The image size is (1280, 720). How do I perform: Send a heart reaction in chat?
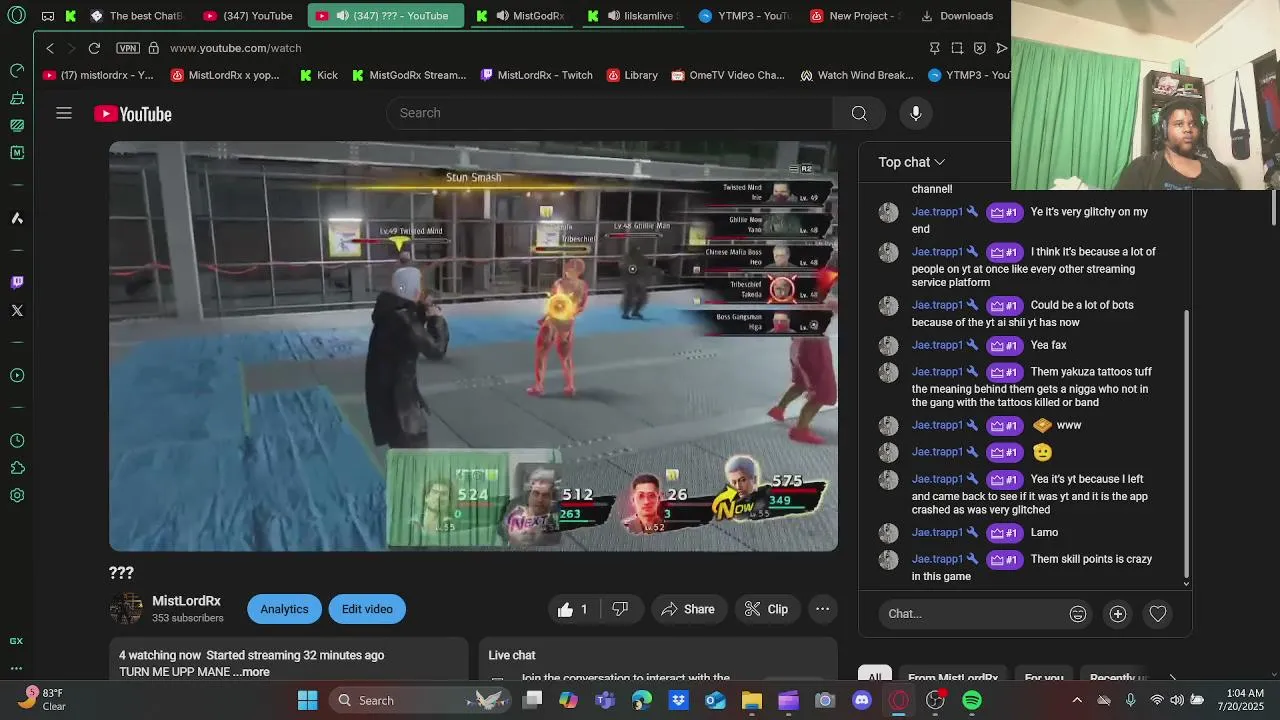[x=1158, y=614]
